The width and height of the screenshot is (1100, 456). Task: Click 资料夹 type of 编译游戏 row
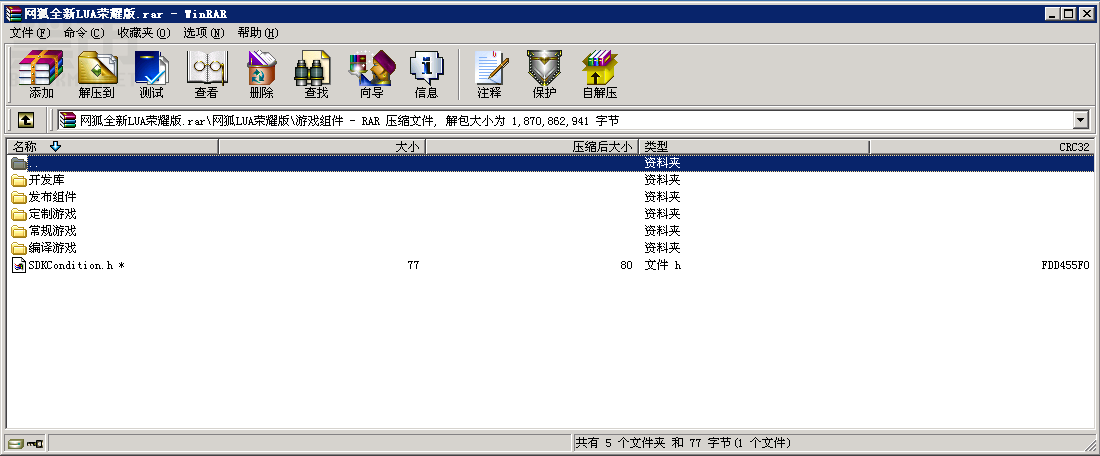click(662, 248)
